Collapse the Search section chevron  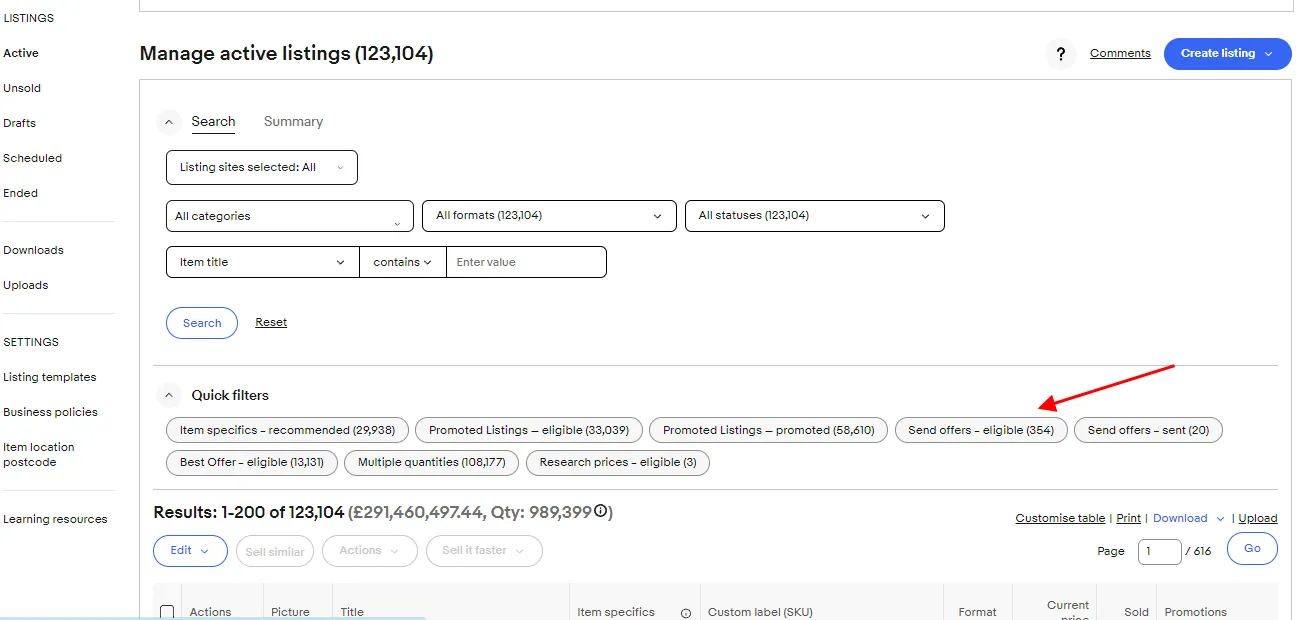tap(169, 122)
